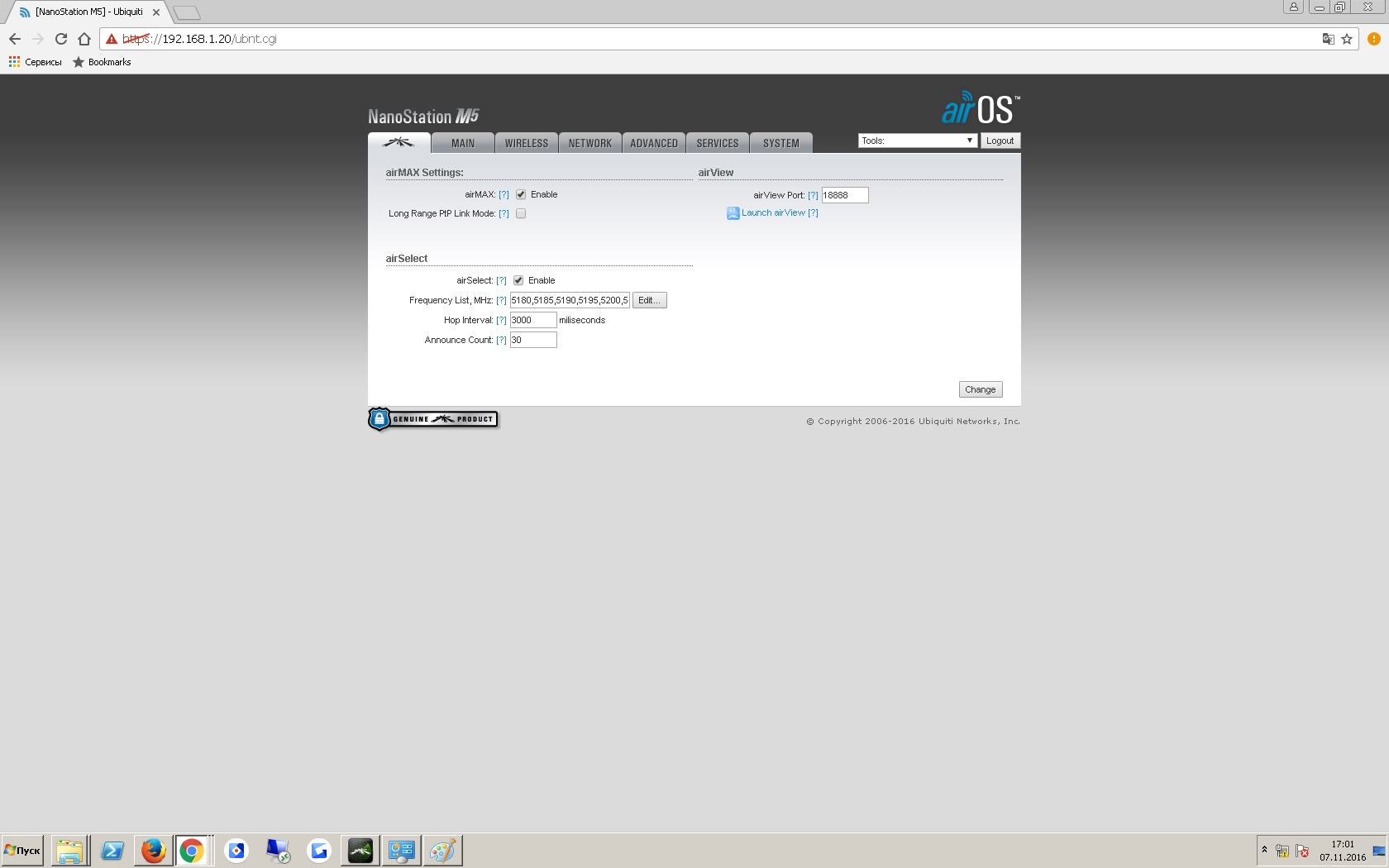Open the Remote Desktop taskbar icon
1389x868 pixels.
(278, 851)
